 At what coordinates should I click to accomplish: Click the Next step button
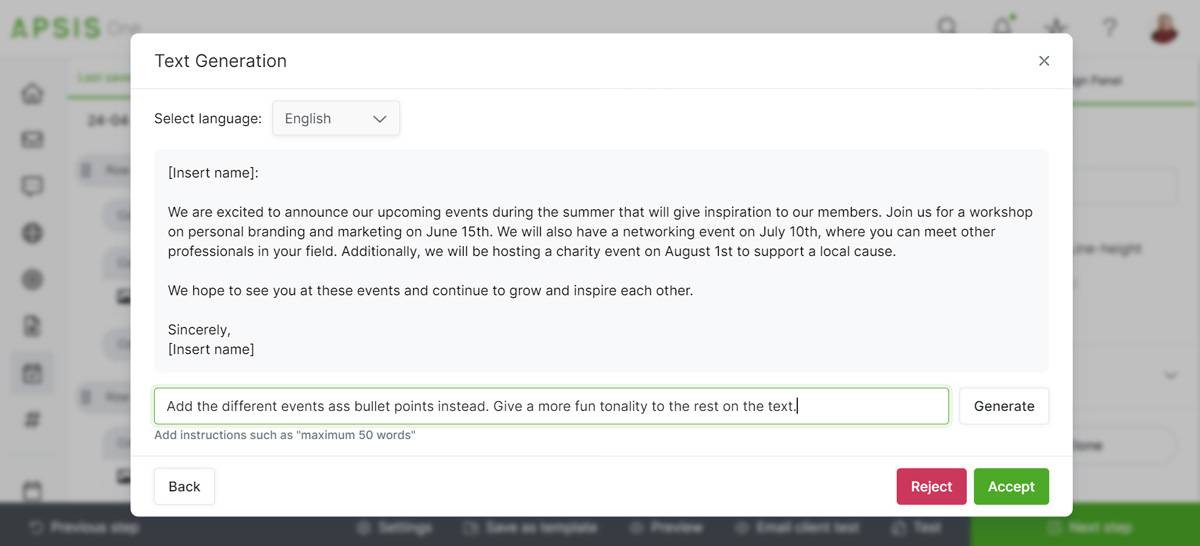point(1087,526)
